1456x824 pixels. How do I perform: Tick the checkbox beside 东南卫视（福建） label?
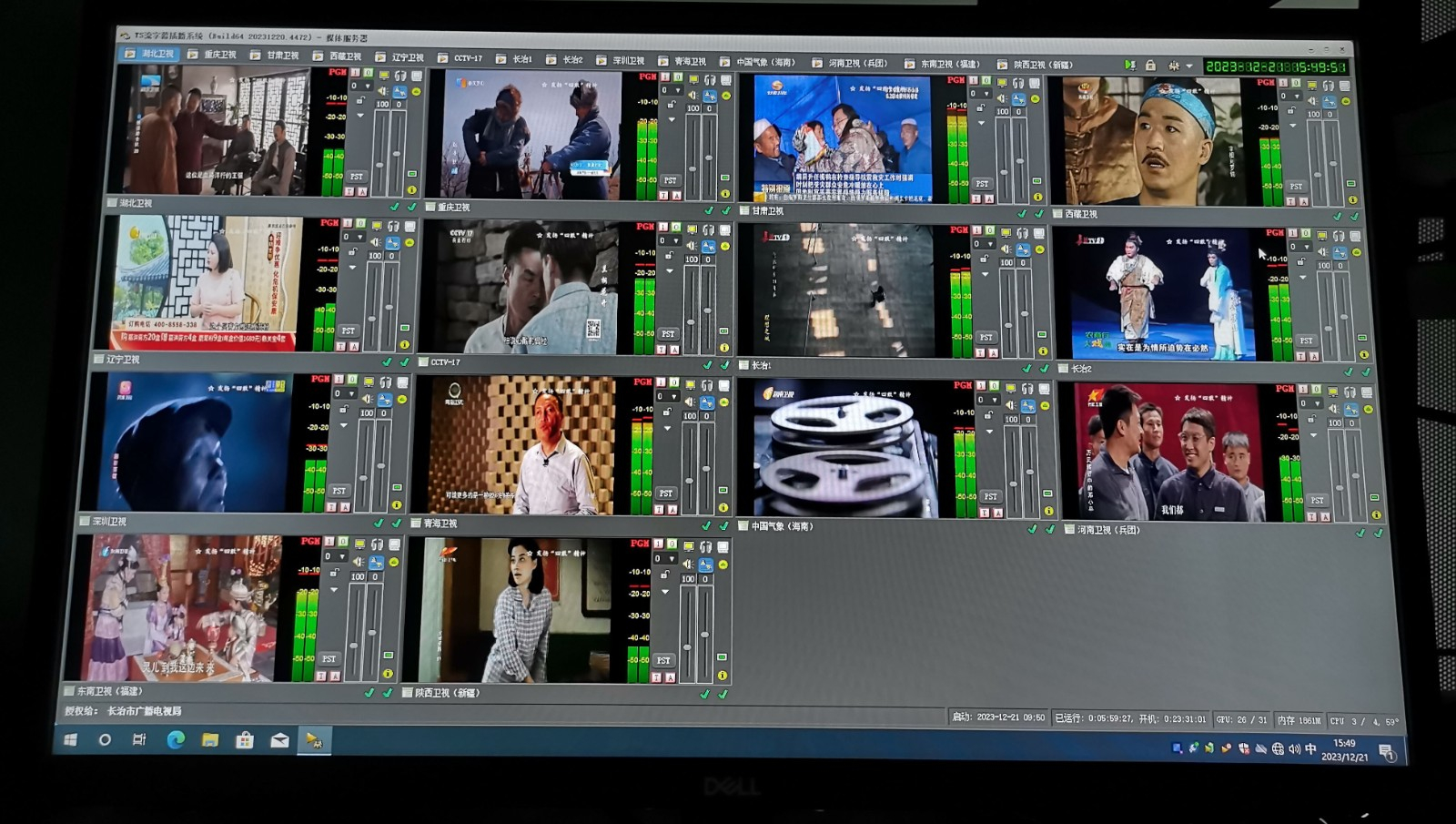tap(69, 691)
